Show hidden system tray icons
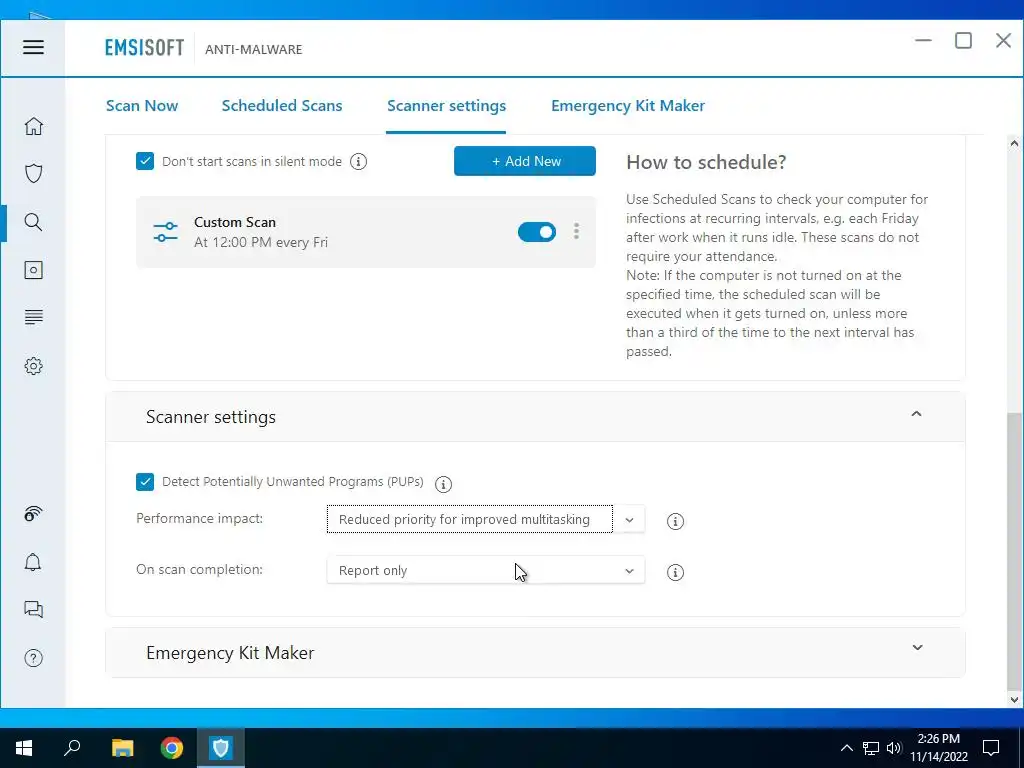 (846, 748)
